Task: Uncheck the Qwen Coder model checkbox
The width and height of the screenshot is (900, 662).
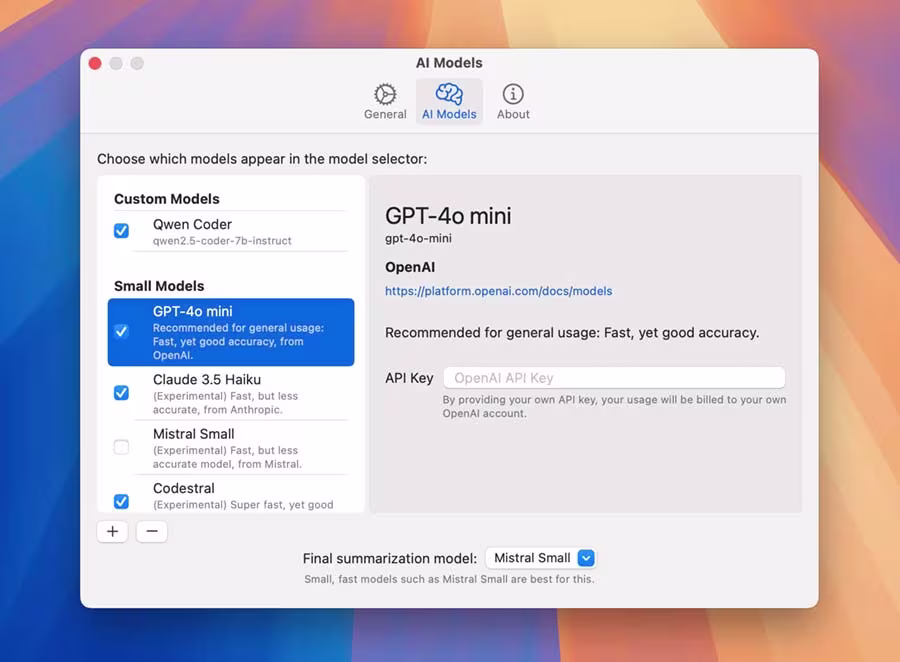Action: pos(121,231)
